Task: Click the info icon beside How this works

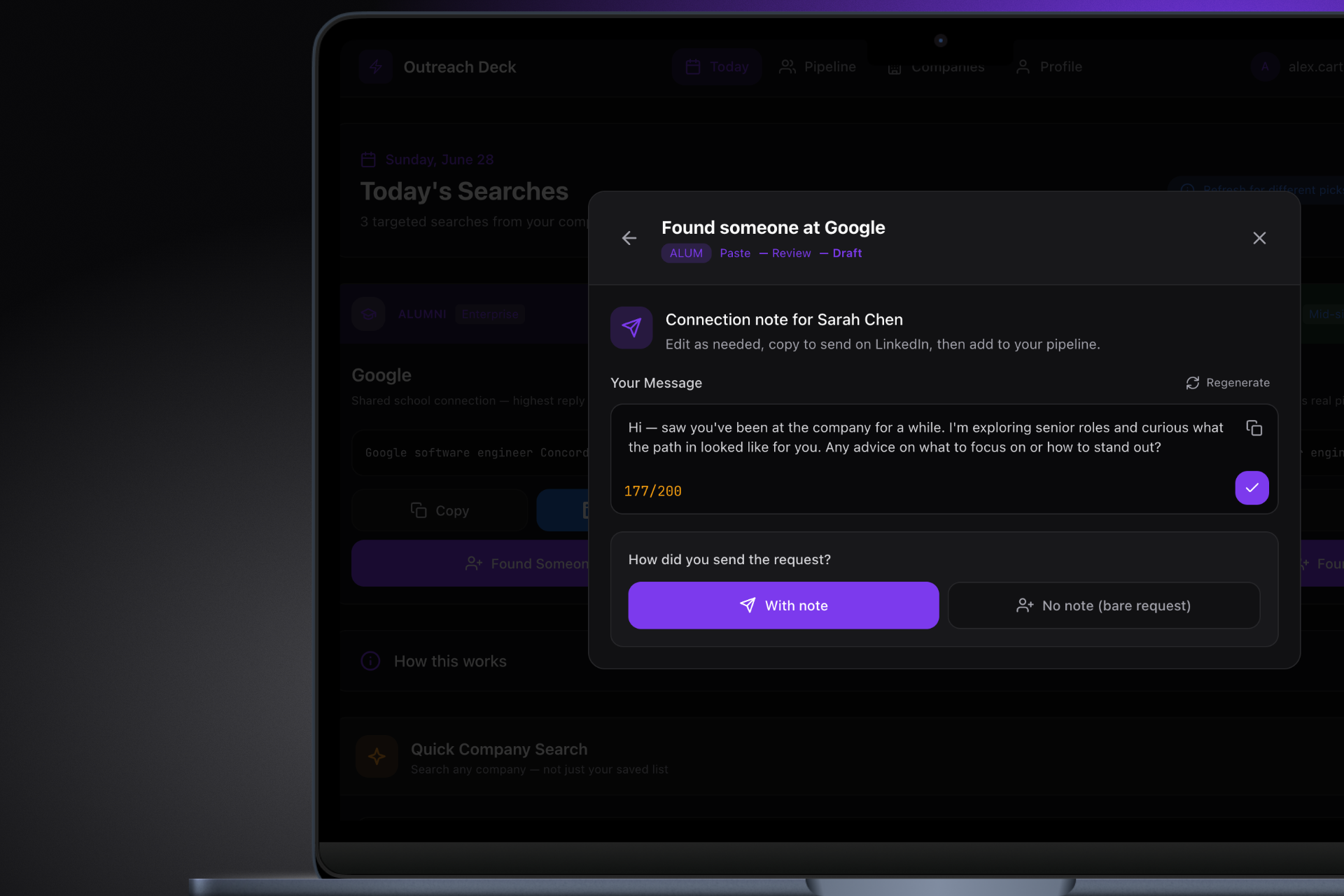Action: pyautogui.click(x=370, y=661)
